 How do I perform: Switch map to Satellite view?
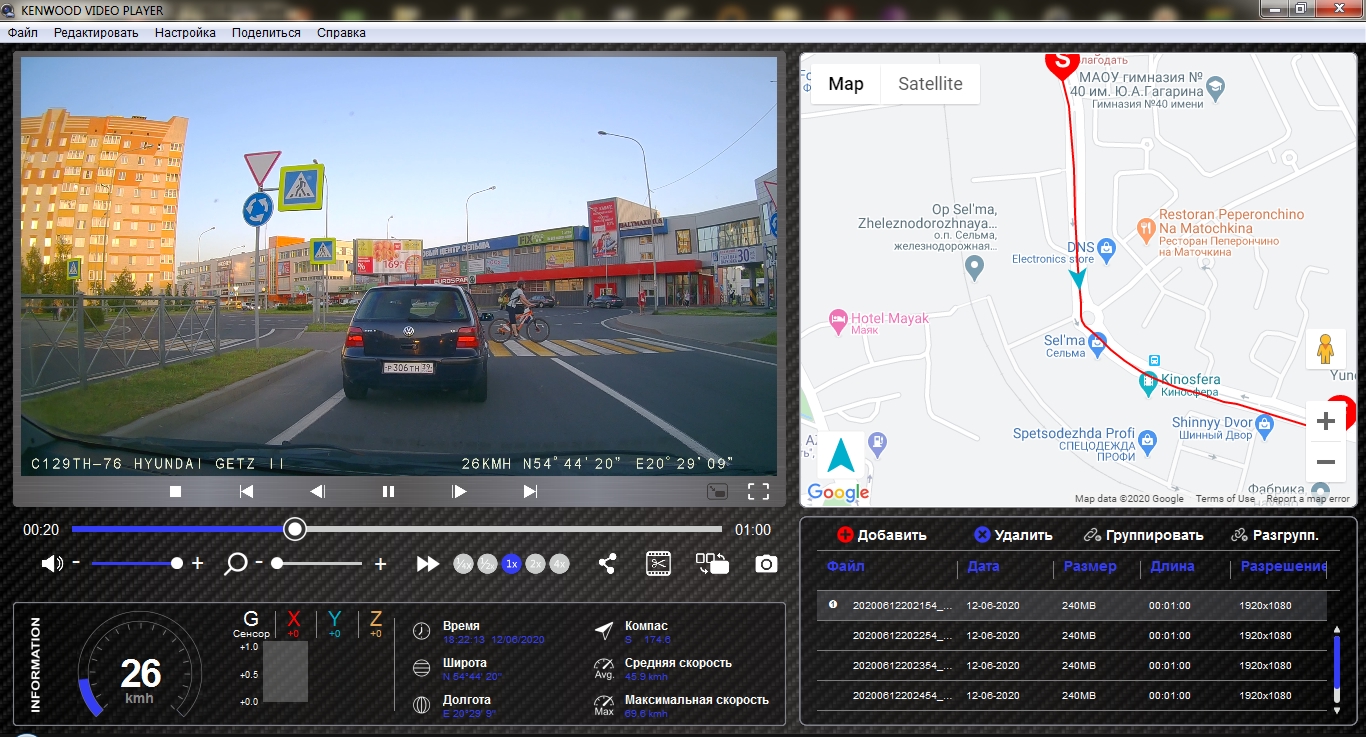(930, 84)
